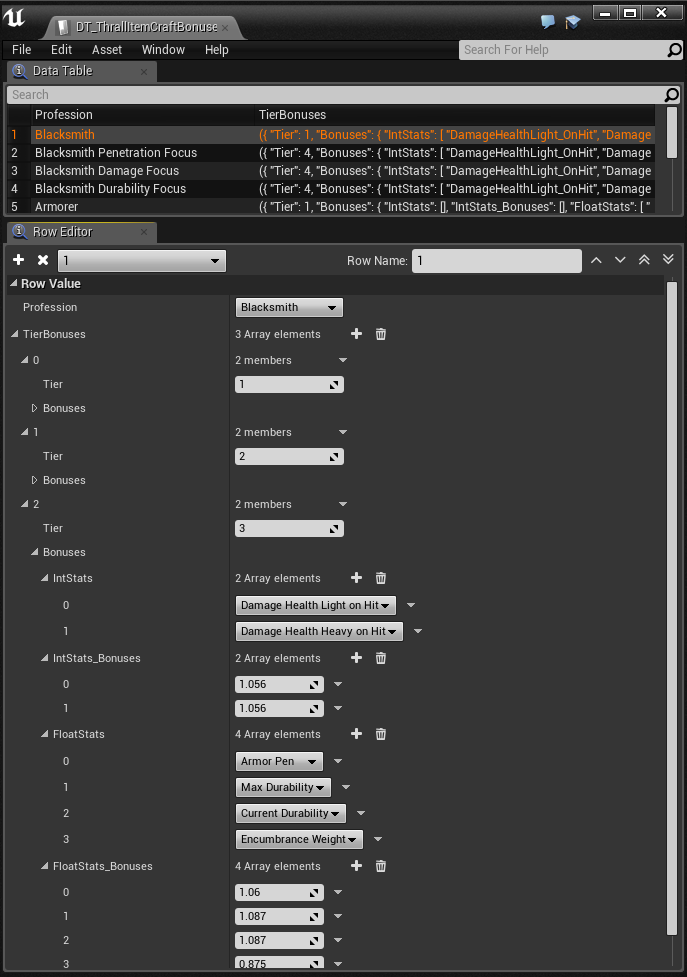The width and height of the screenshot is (687, 977).
Task: Open the tutorials graduation cap icon
Action: (x=573, y=21)
